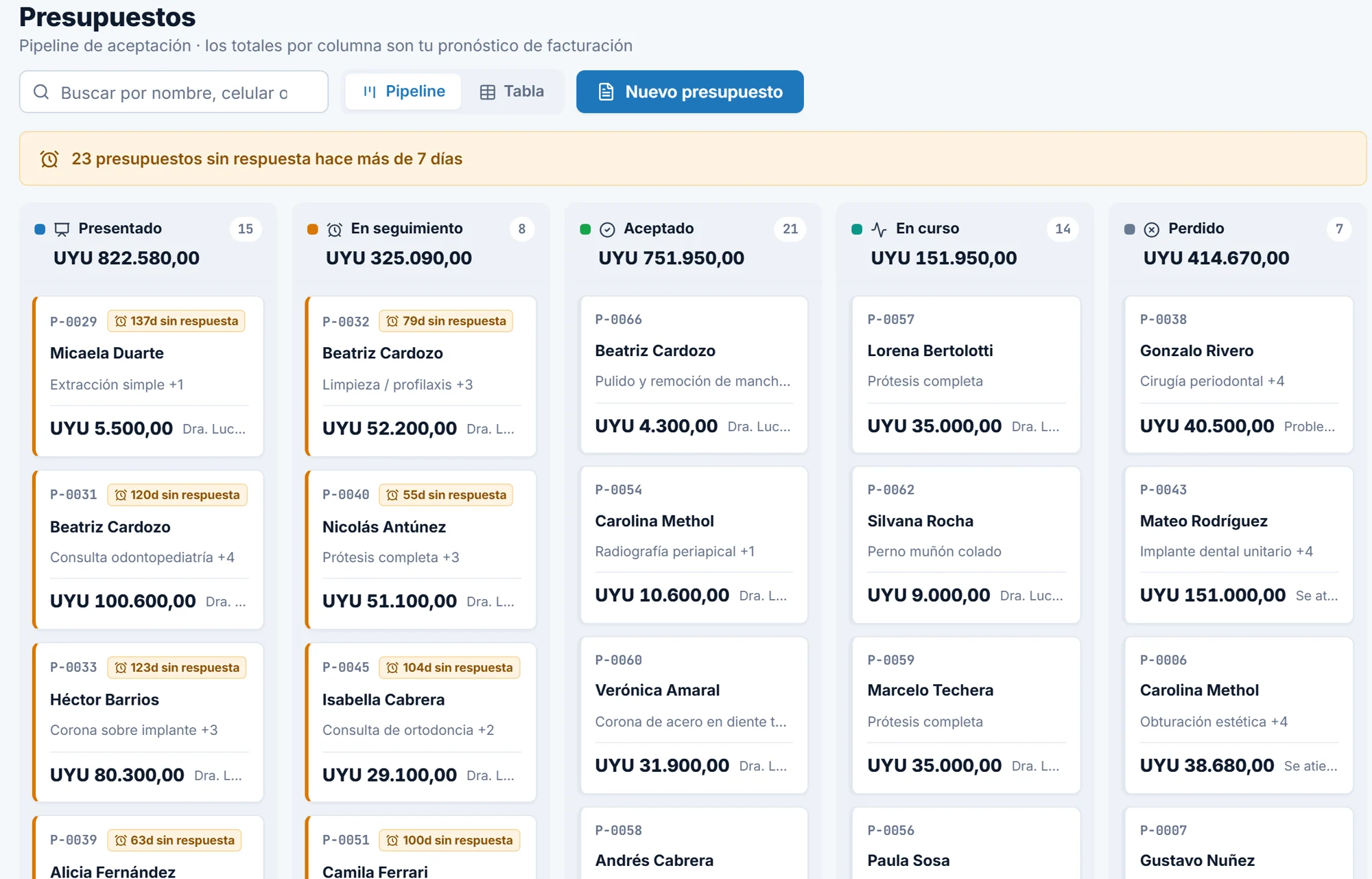This screenshot has height=879, width=1372.
Task: Open Lorena Bertolotti card P-0057
Action: click(966, 375)
